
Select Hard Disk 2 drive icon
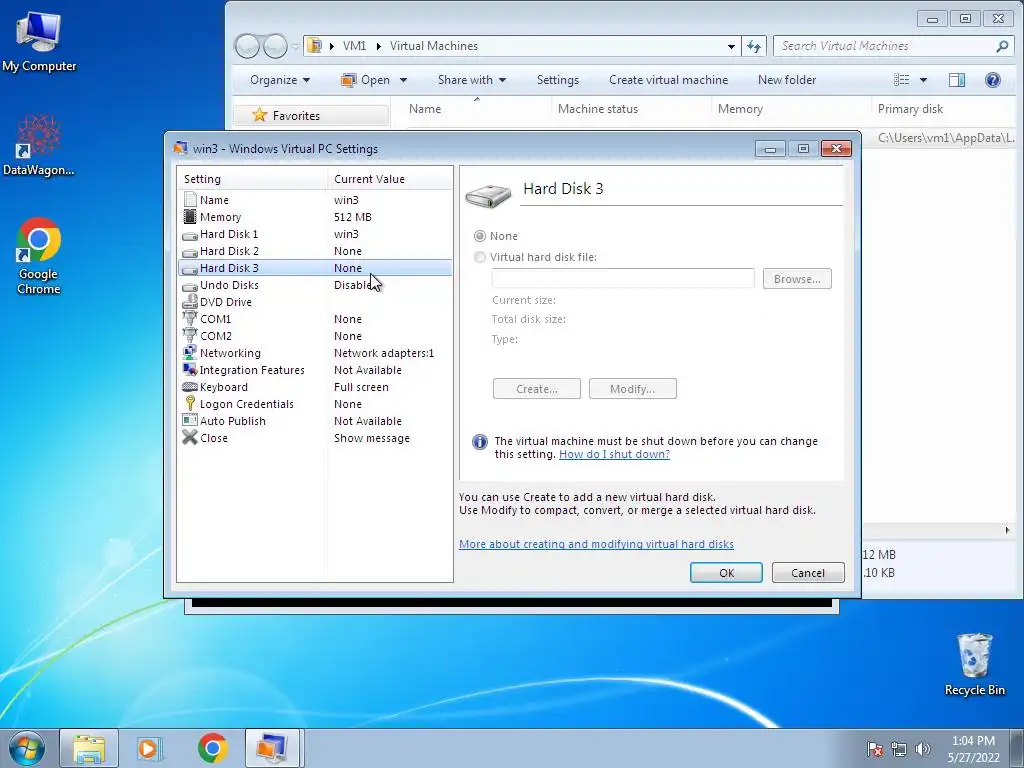pos(189,251)
